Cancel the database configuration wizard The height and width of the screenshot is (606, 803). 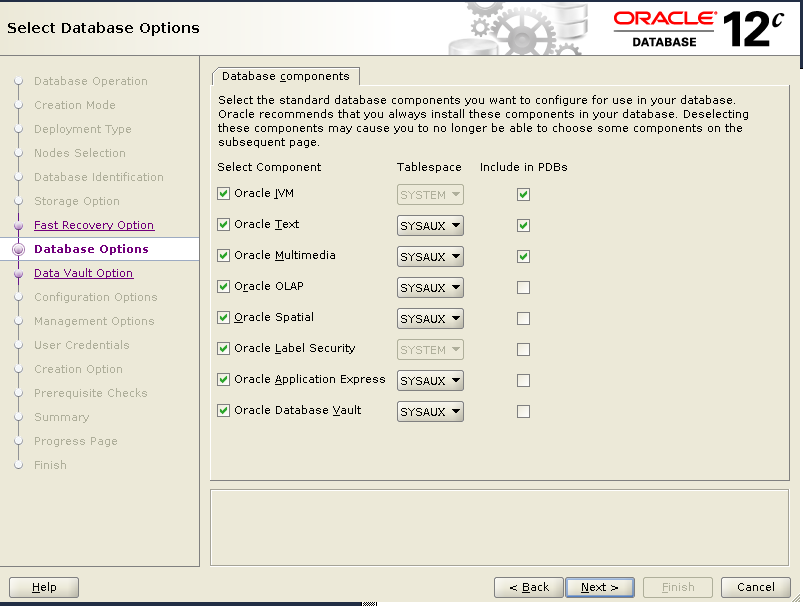tap(756, 587)
